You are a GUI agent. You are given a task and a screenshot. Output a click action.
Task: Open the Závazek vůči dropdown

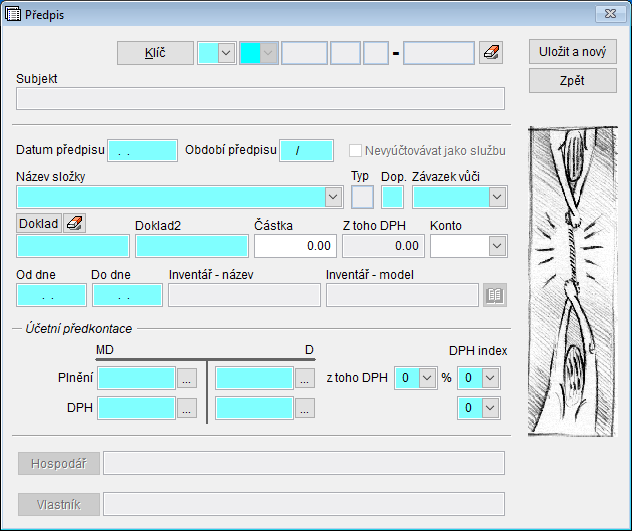click(496, 197)
